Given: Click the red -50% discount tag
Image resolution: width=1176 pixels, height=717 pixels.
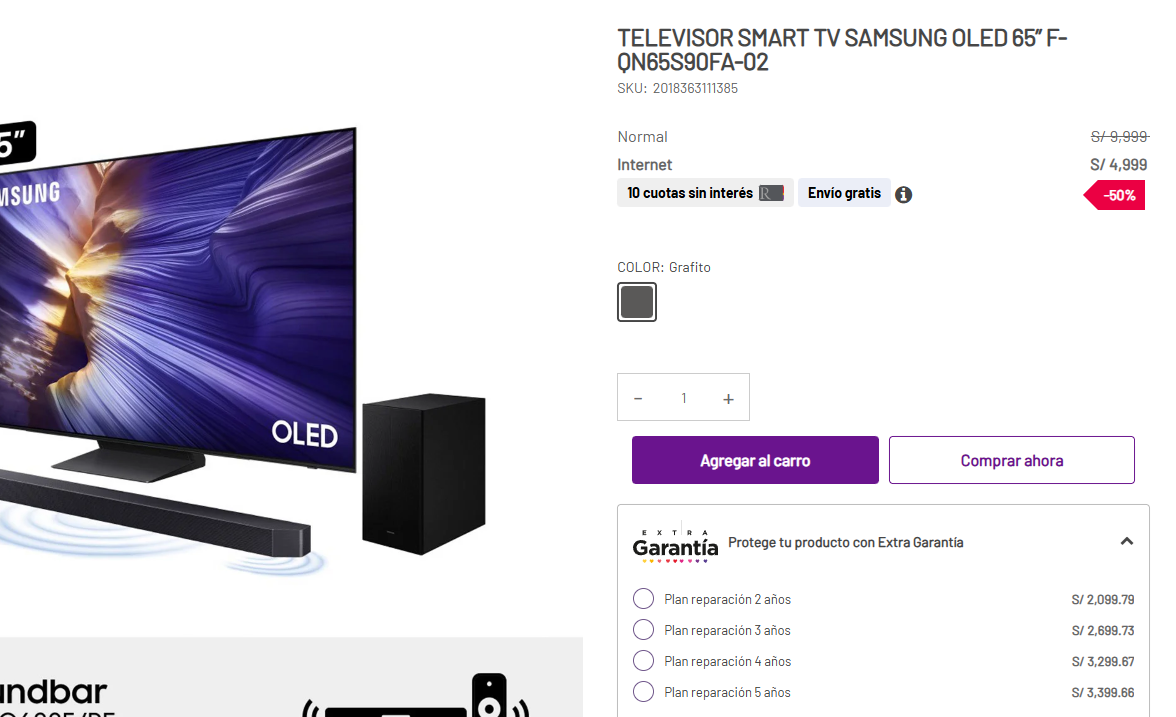Looking at the screenshot, I should click(1114, 196).
